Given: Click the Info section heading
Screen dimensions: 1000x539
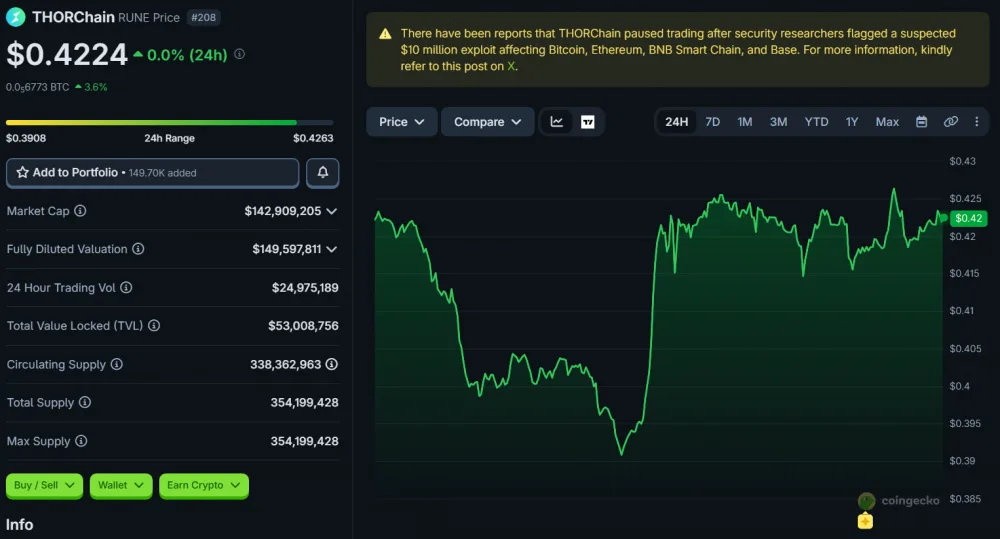Looking at the screenshot, I should [19, 524].
